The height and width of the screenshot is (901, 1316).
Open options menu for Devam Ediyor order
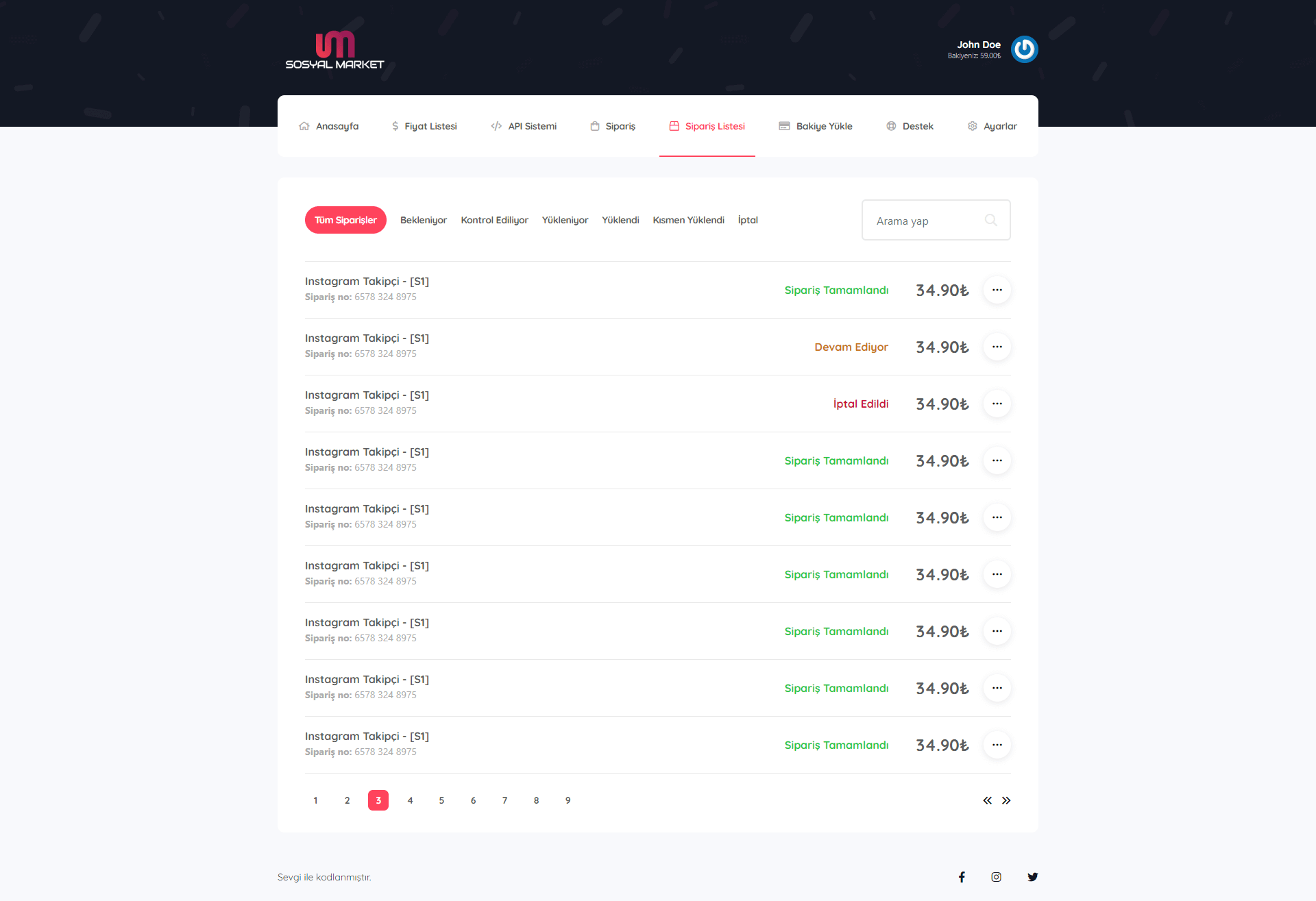click(997, 347)
